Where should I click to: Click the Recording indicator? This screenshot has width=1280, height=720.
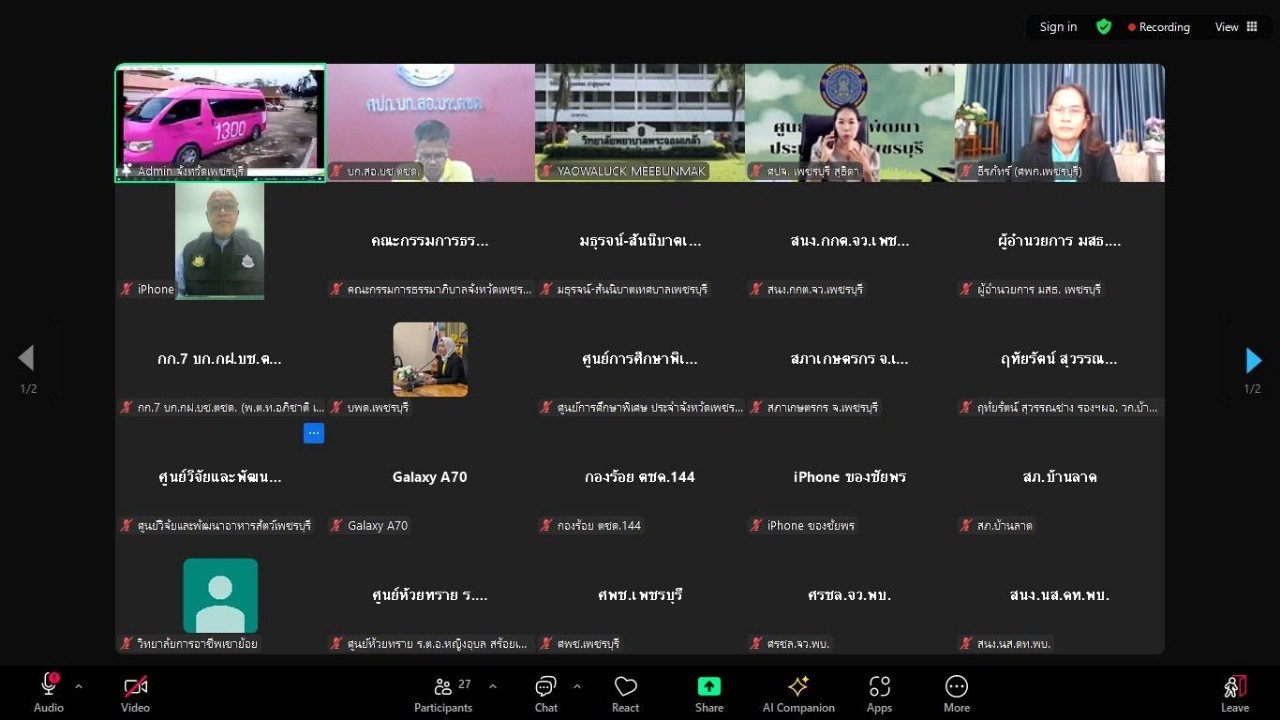[x=1159, y=27]
